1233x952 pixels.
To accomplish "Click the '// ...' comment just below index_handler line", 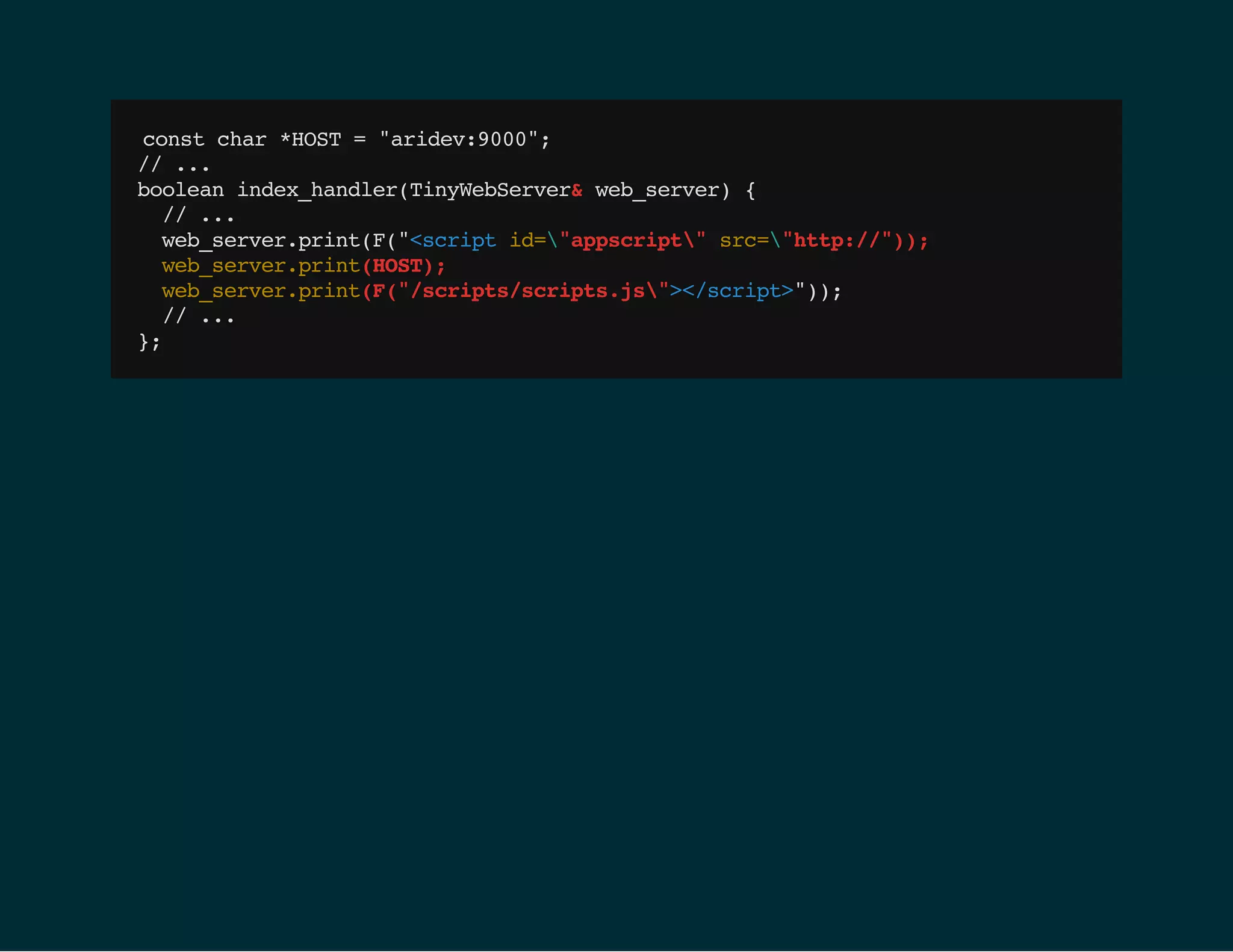I will click(x=199, y=215).
